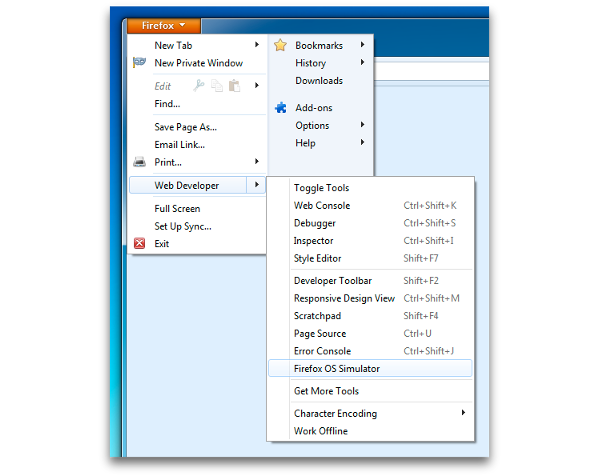Open the Firefox button dropdown
This screenshot has height=476, width=600.
point(162,26)
